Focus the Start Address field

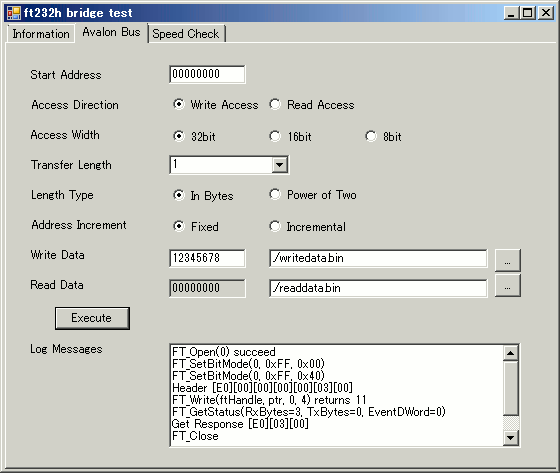pyautogui.click(x=208, y=74)
